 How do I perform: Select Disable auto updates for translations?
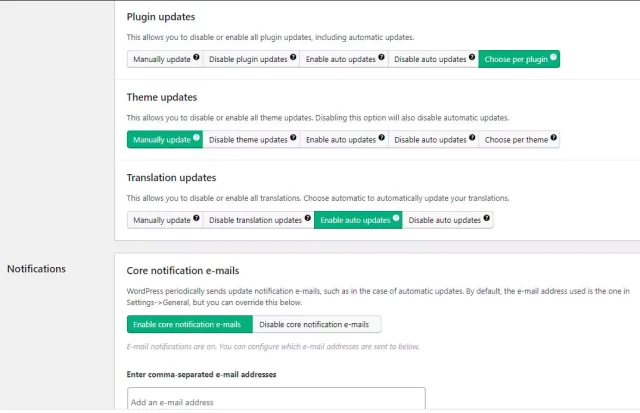point(445,220)
